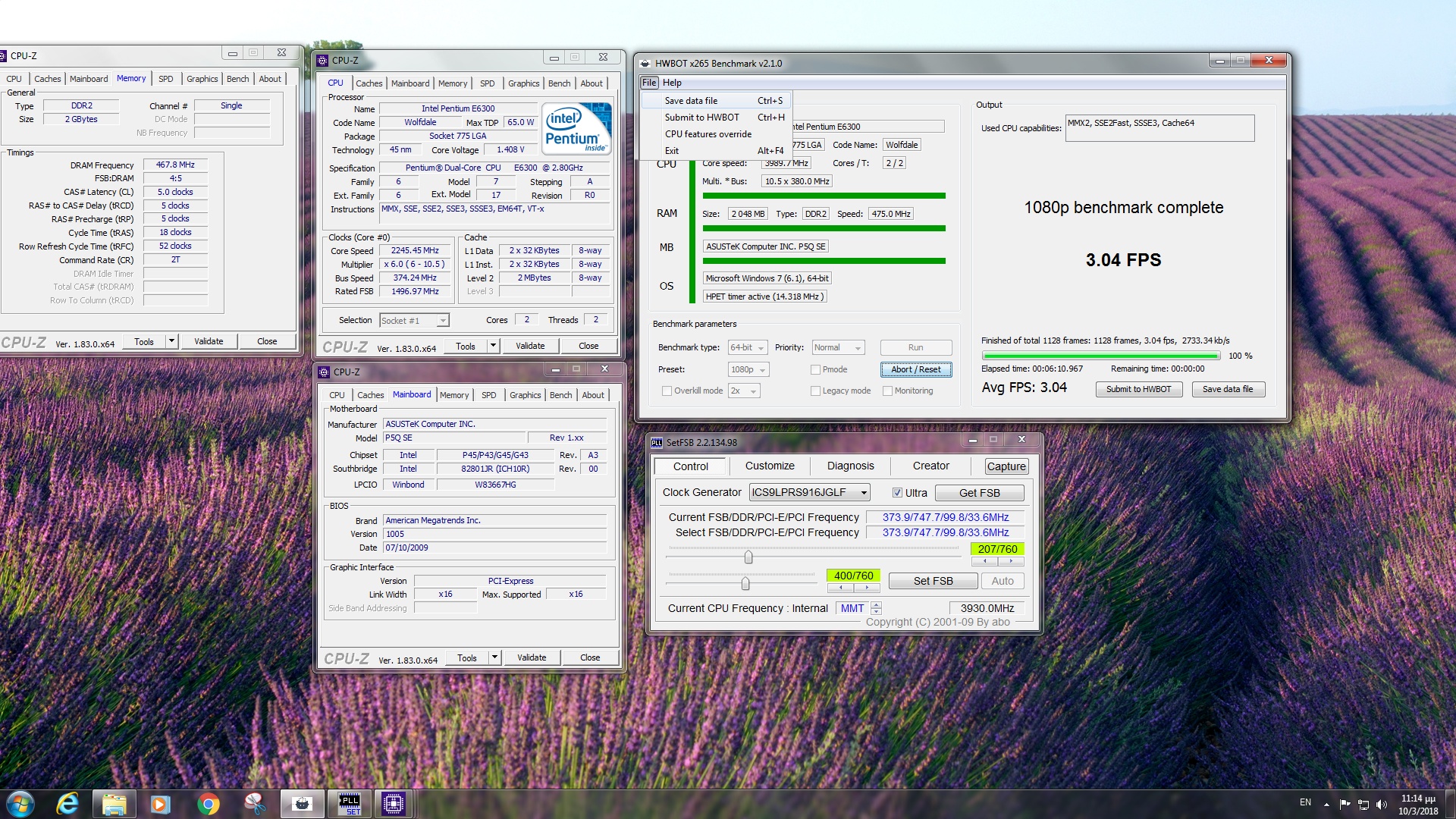Switch to HWBOT x265 Benchmark taskbar icon
The image size is (1456, 819).
pos(302,804)
